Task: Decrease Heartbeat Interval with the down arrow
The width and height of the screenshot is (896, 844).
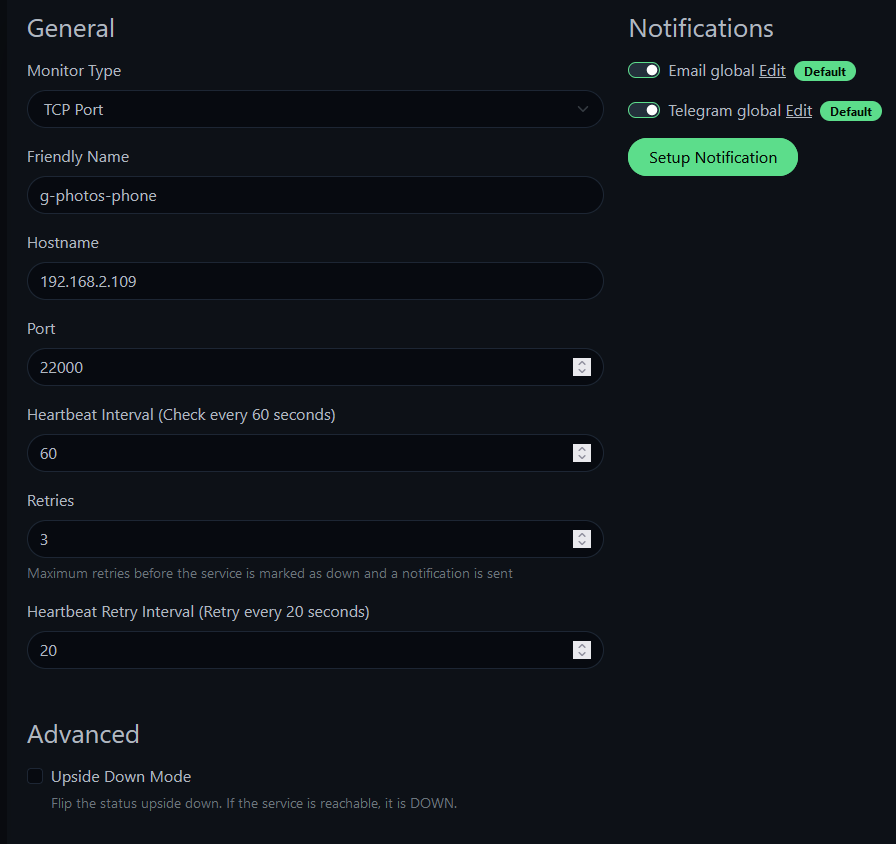Action: pyautogui.click(x=582, y=458)
